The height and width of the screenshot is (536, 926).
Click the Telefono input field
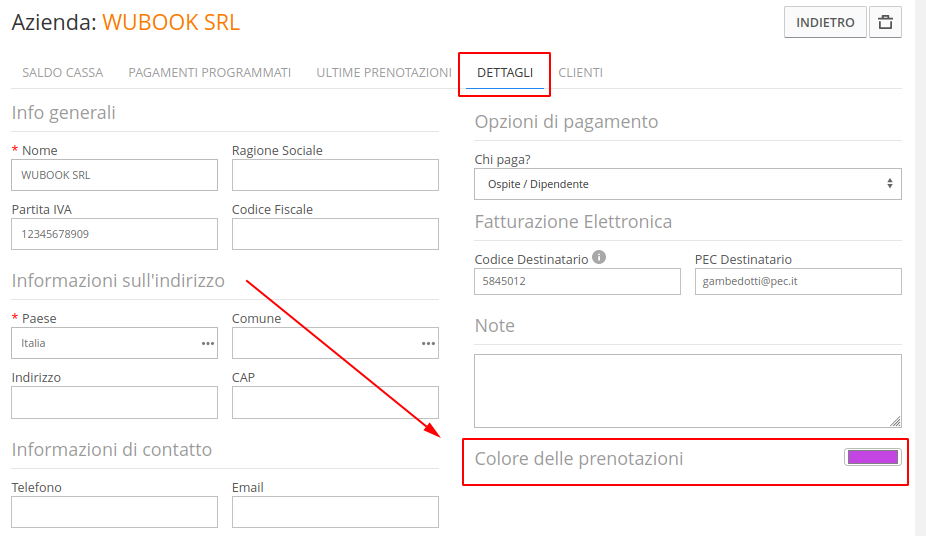coord(115,512)
